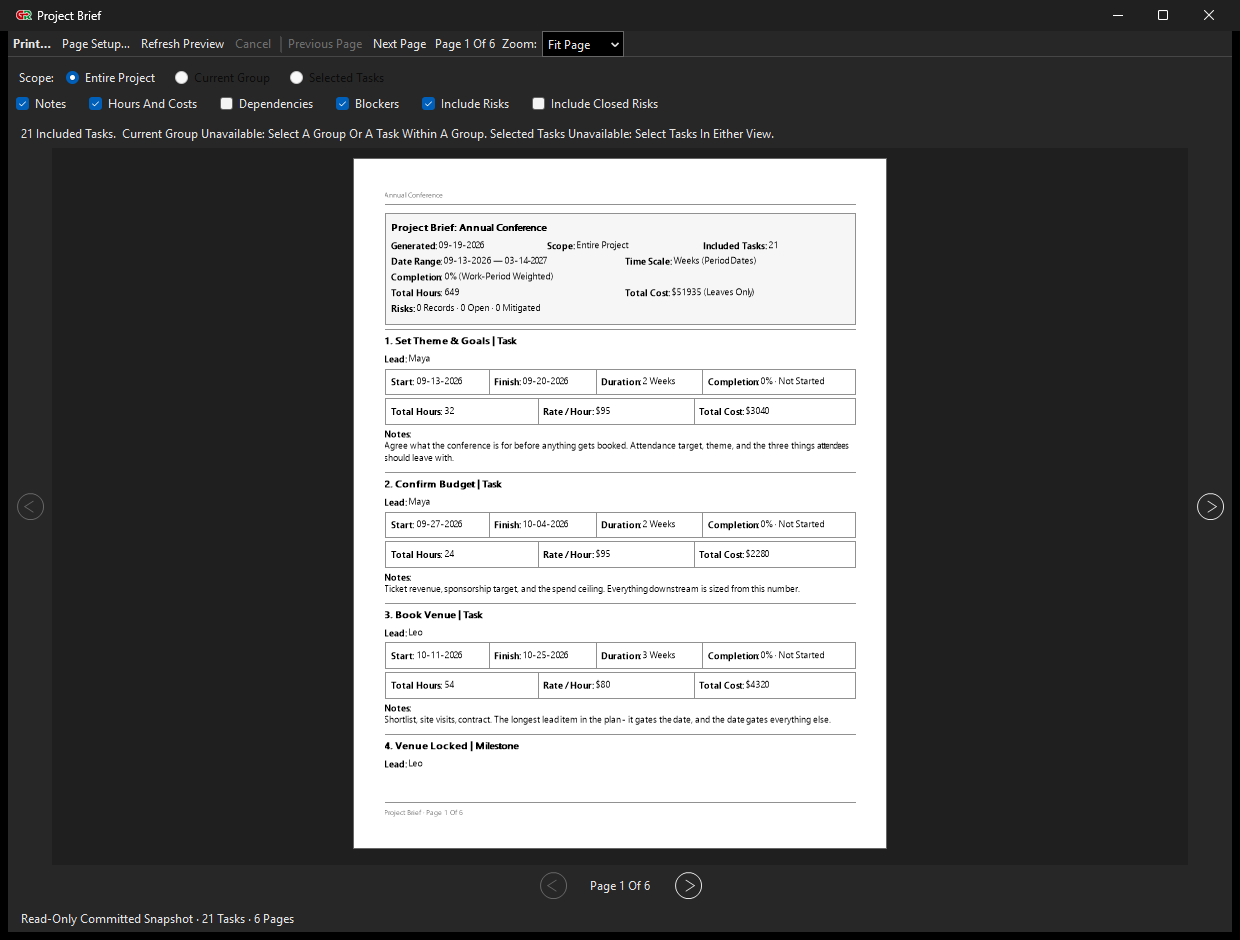Click the bottom Page 1 Of 6 label

(620, 886)
